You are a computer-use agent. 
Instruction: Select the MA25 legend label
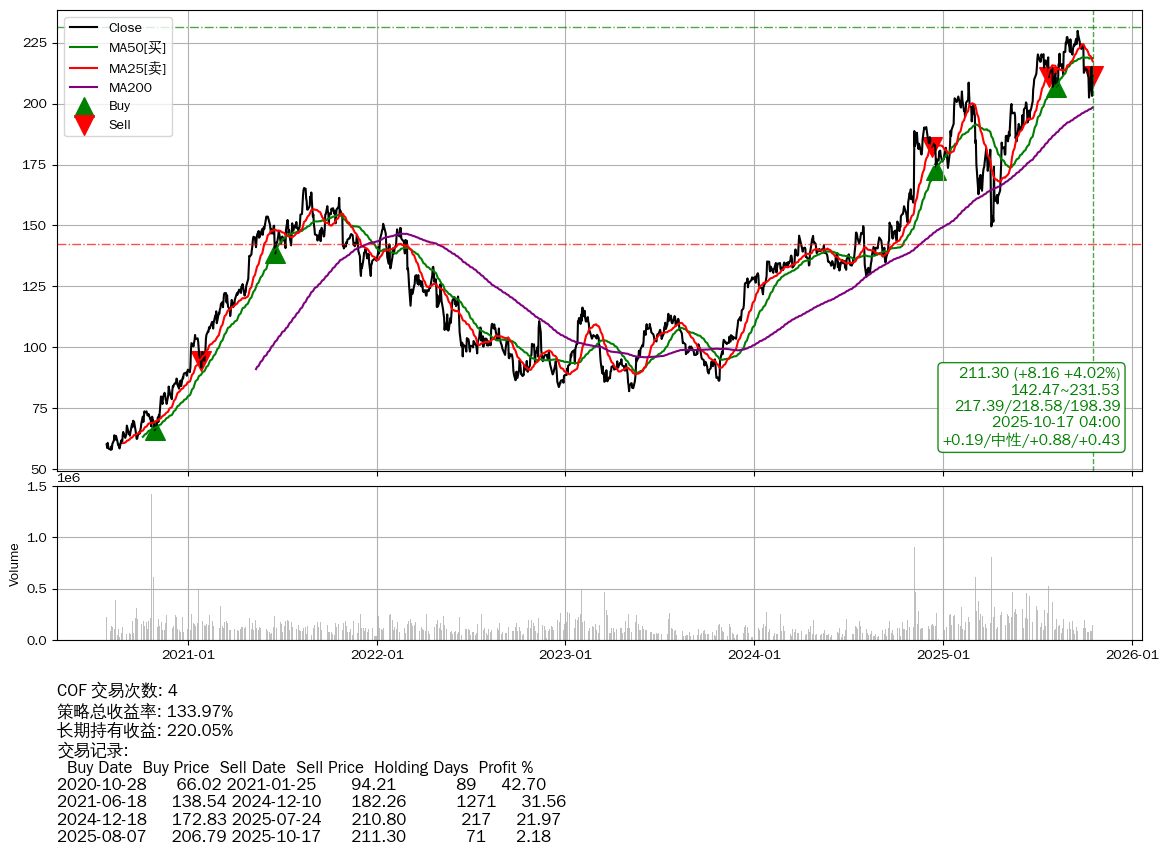[x=137, y=68]
